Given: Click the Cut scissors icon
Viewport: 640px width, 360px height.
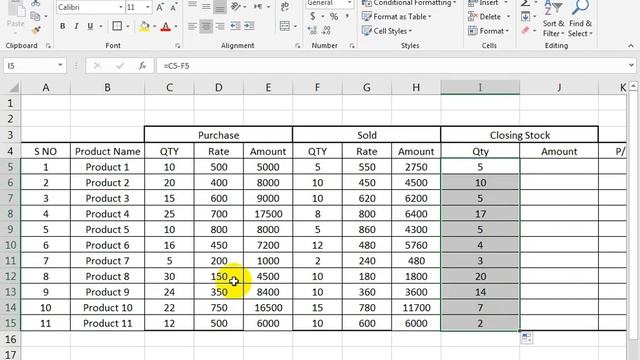Looking at the screenshot, I should [x=36, y=3].
